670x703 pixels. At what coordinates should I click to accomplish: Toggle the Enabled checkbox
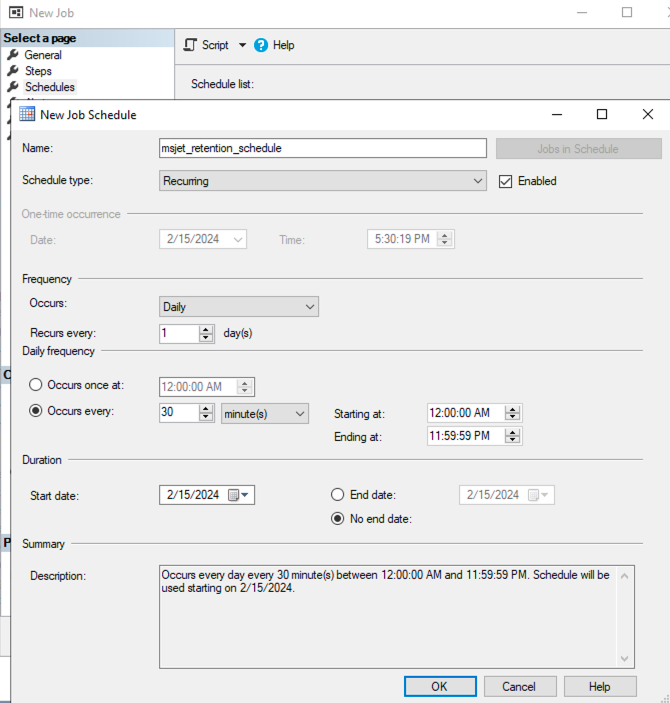click(x=505, y=181)
